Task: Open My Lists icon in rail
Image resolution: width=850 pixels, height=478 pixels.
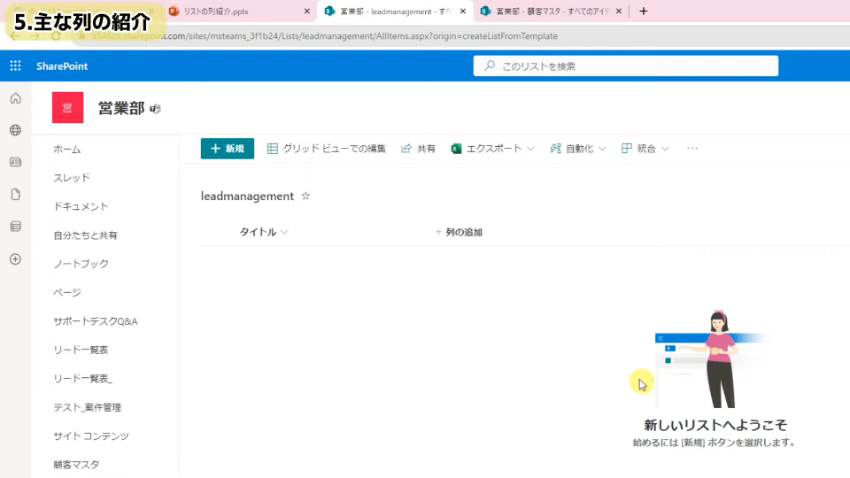Action: tap(15, 226)
